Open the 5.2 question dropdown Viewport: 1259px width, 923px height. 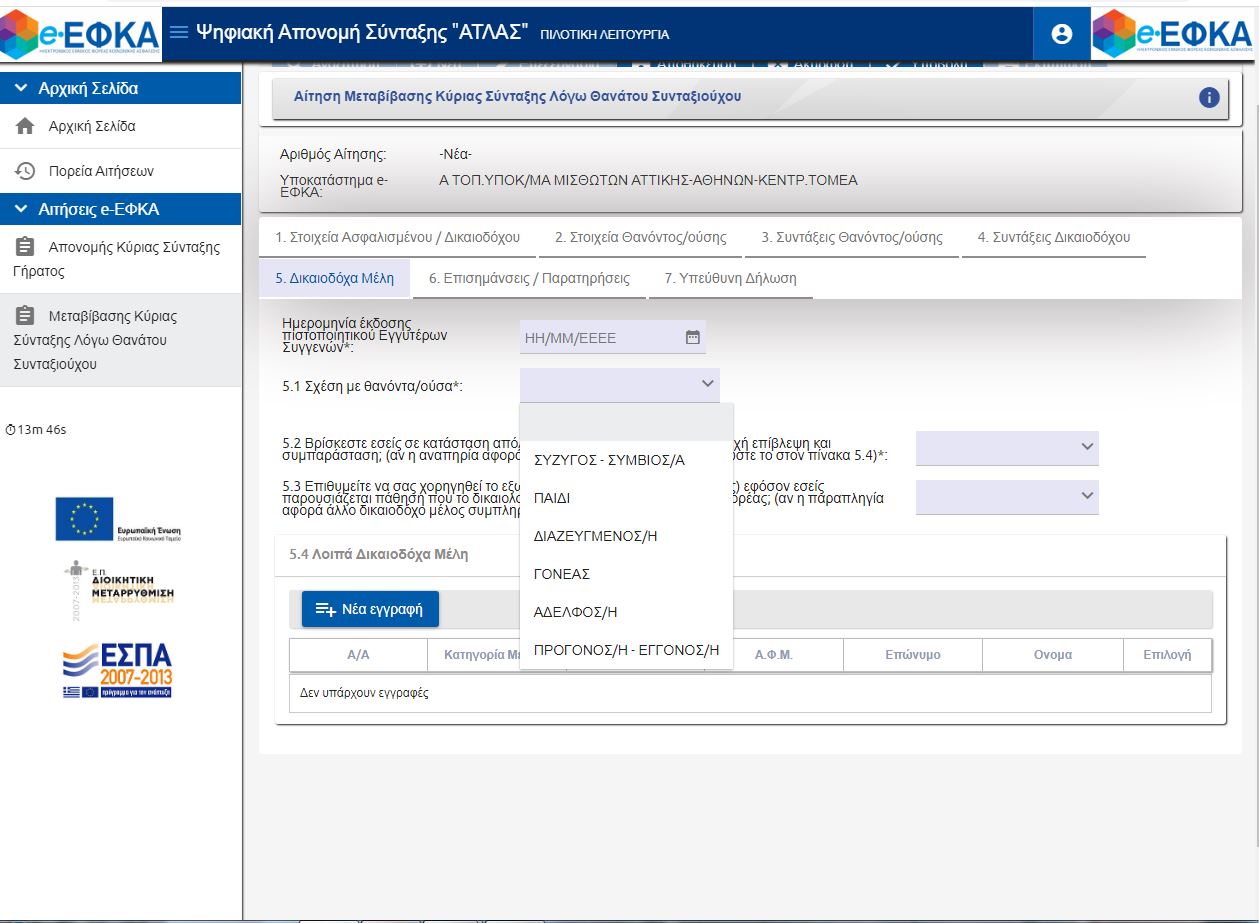tap(1007, 447)
